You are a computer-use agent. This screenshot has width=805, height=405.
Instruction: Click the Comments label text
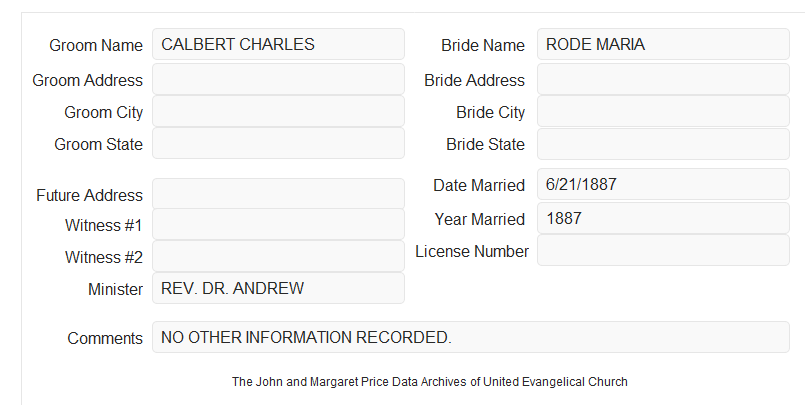[x=105, y=338]
